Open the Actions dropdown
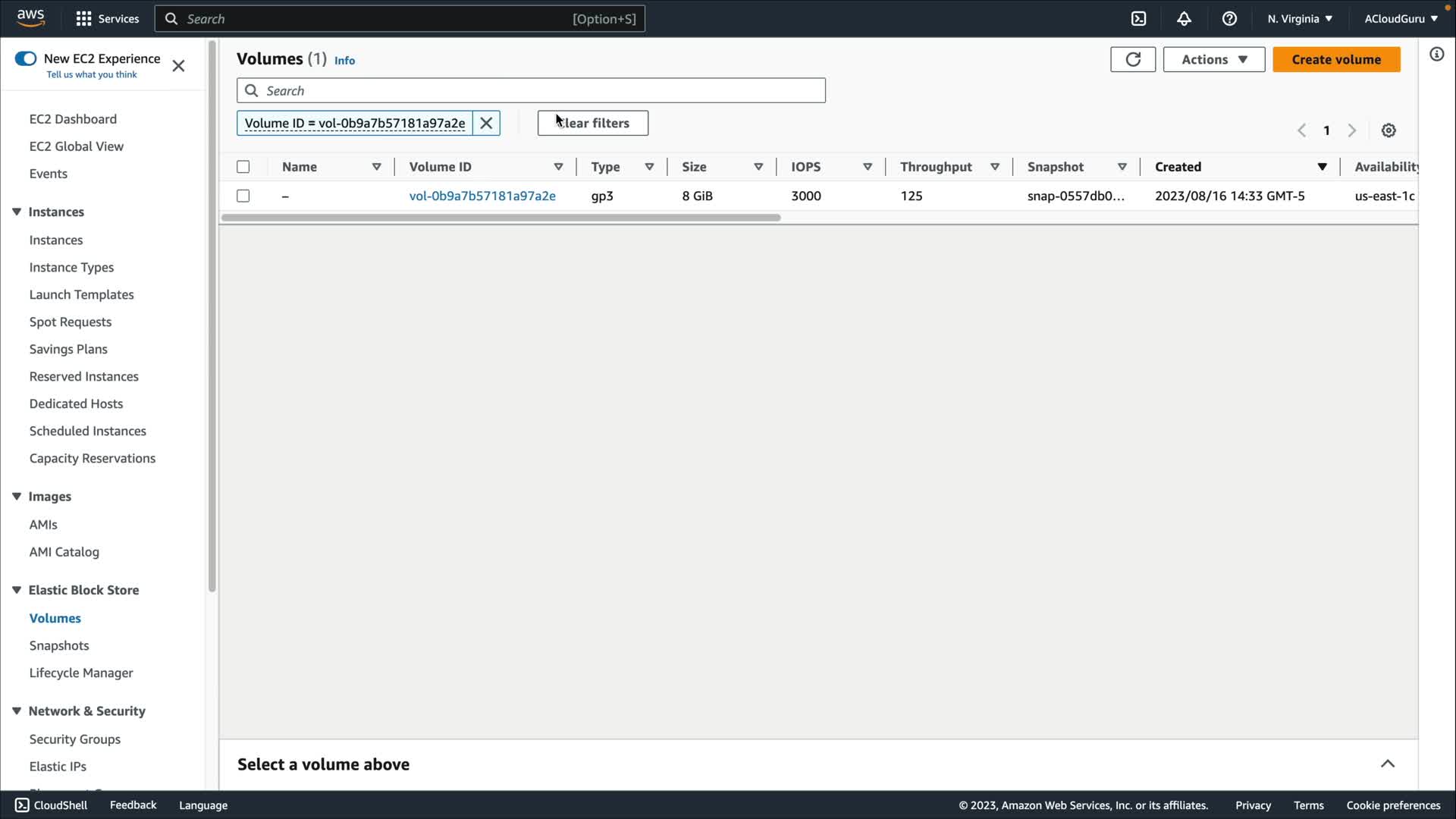Viewport: 1456px width, 819px height. click(1213, 59)
